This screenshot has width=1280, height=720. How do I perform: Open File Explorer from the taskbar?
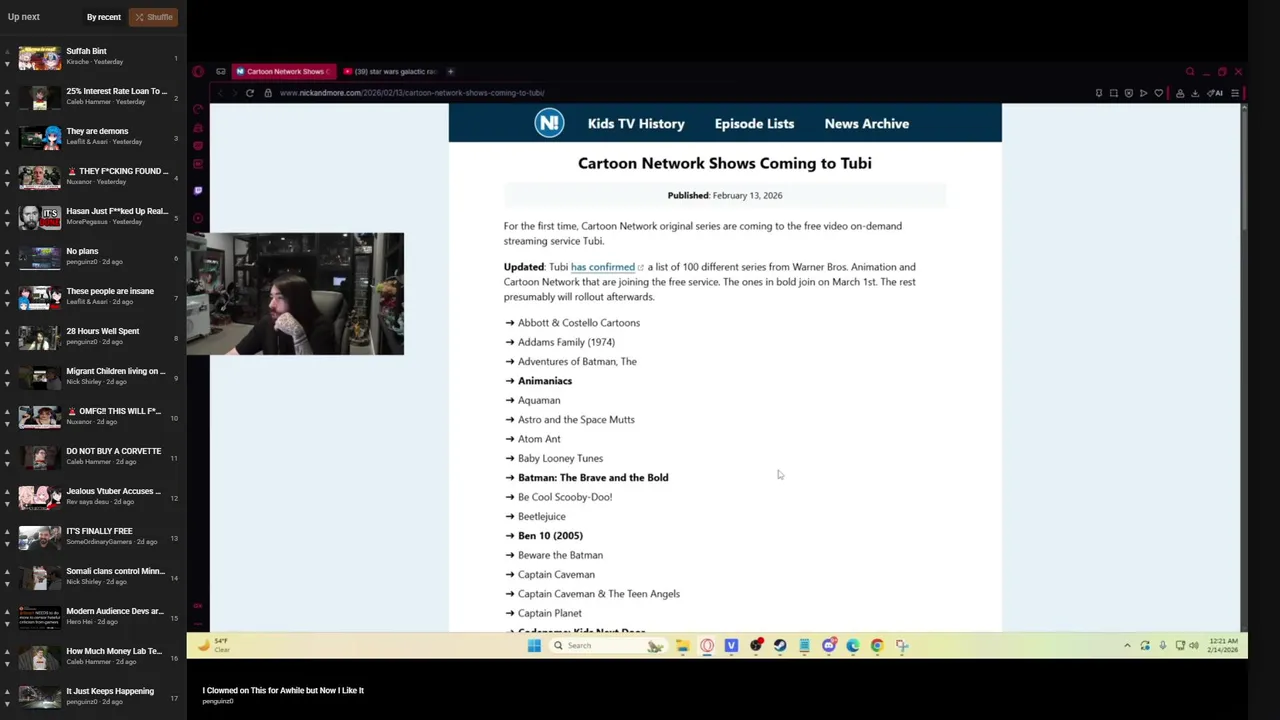pos(683,646)
